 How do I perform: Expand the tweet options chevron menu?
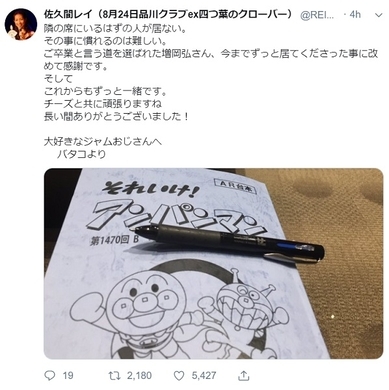click(x=379, y=15)
